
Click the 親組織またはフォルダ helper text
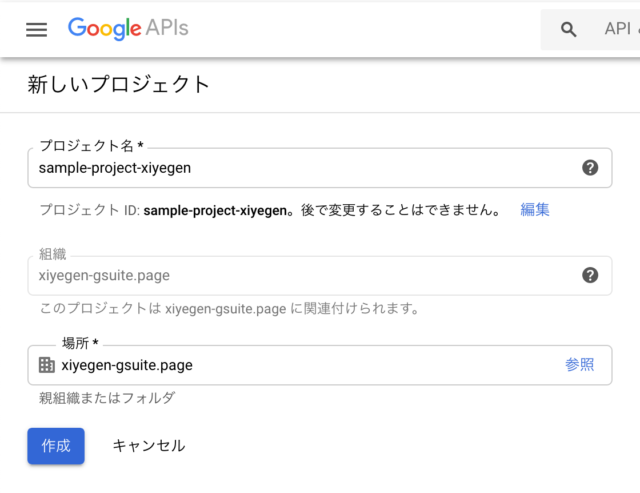(107, 398)
